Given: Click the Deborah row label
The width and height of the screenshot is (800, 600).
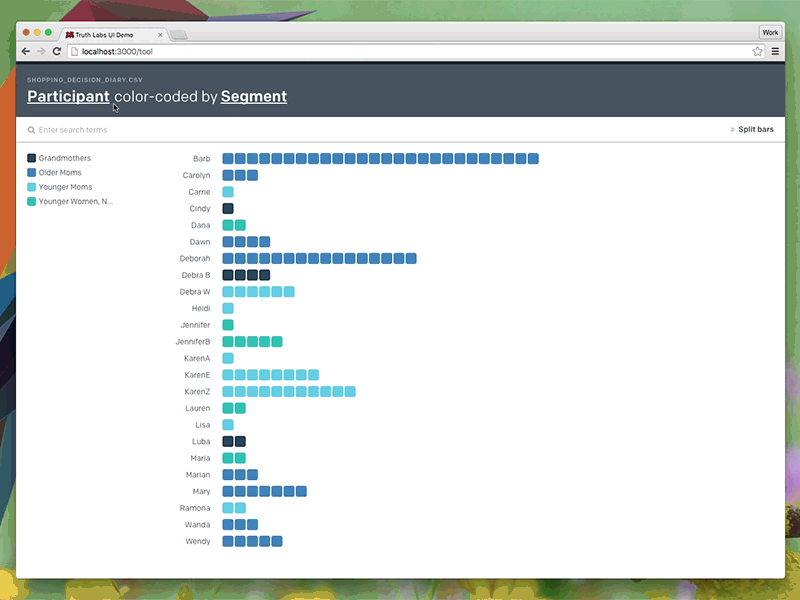Looking at the screenshot, I should point(195,259).
